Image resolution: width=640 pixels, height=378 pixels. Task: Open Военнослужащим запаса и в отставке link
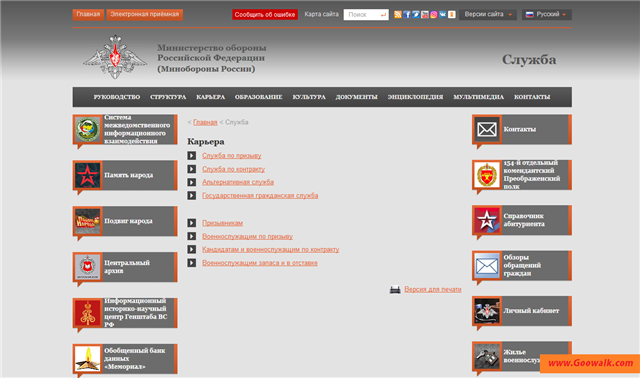tap(260, 263)
